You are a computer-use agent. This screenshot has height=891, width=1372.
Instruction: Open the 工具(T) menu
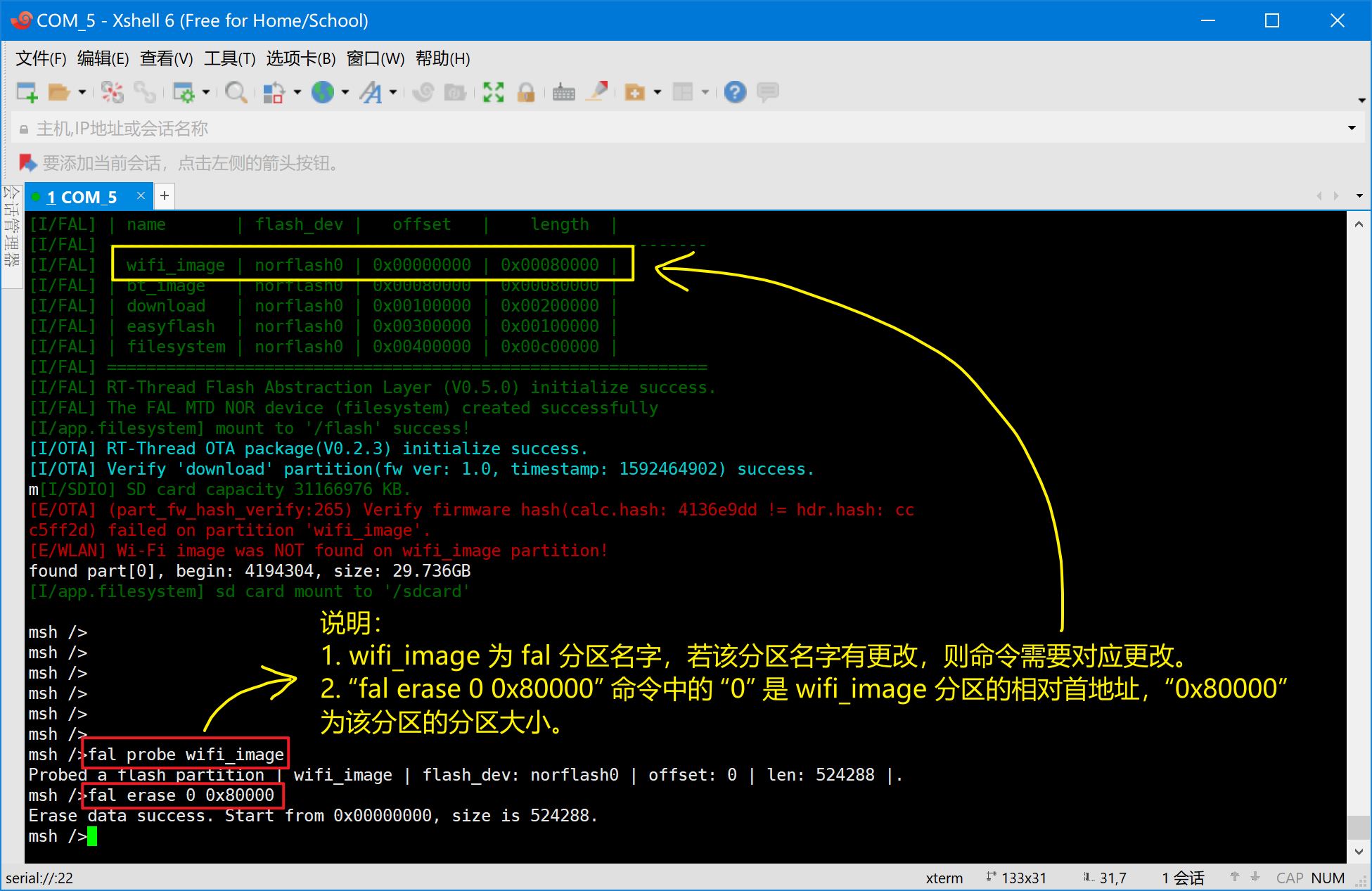pyautogui.click(x=229, y=58)
